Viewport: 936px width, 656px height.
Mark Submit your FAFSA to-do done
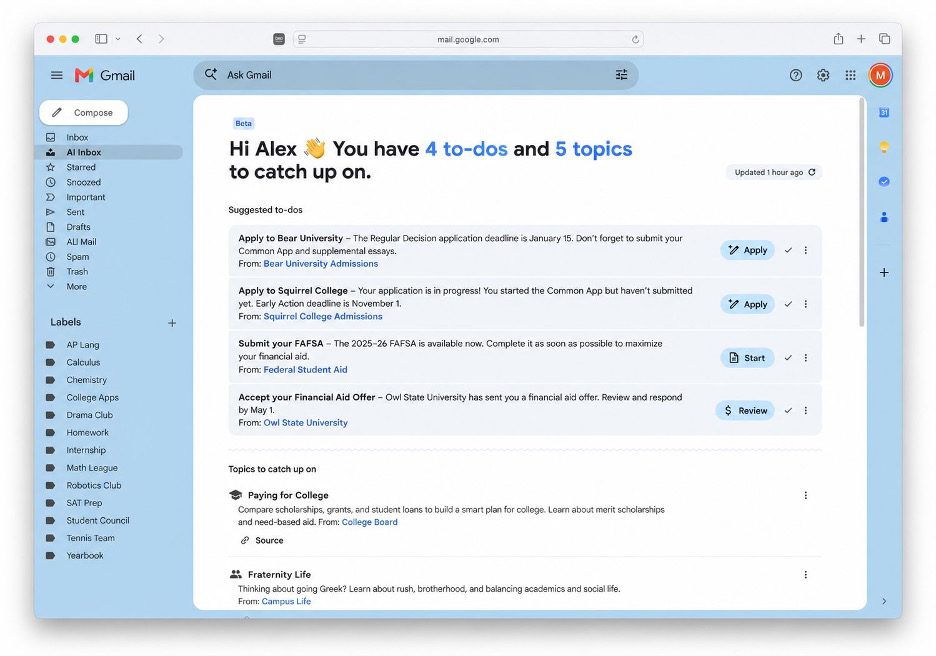coord(788,358)
